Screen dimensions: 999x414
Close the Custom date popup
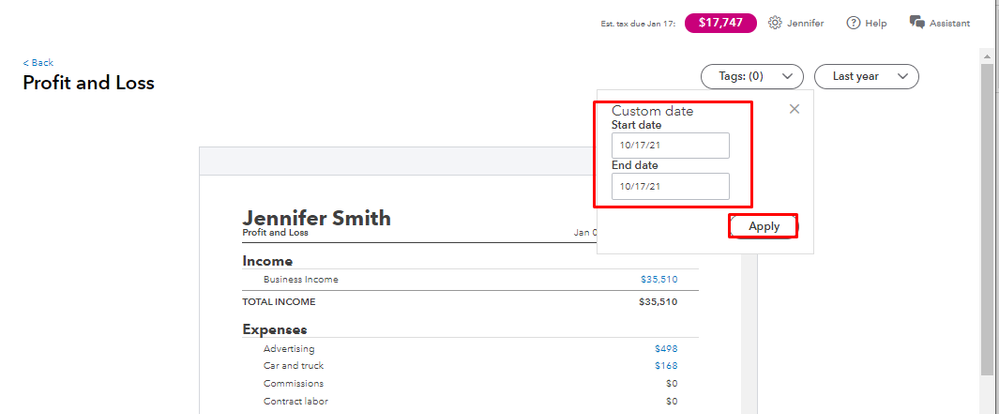[x=794, y=109]
